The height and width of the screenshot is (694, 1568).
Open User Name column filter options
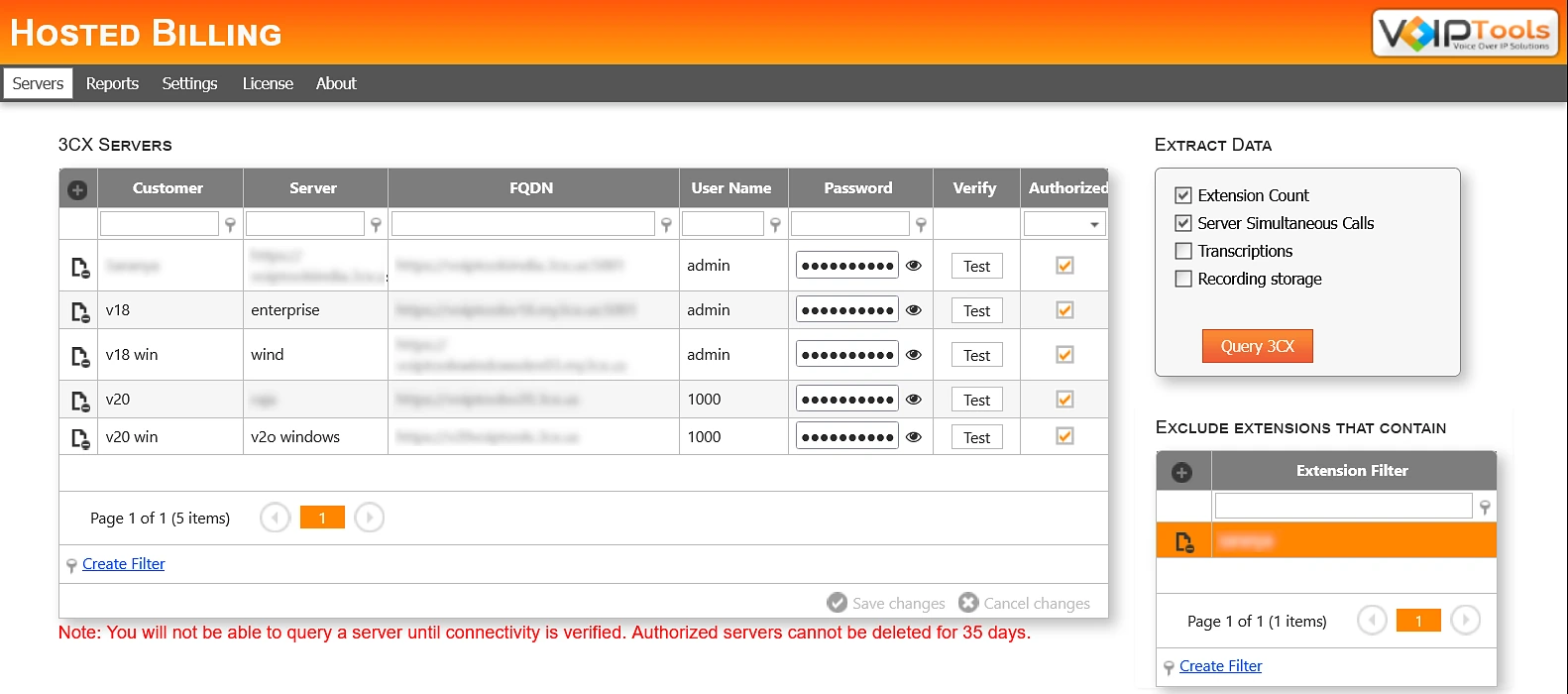tap(775, 225)
